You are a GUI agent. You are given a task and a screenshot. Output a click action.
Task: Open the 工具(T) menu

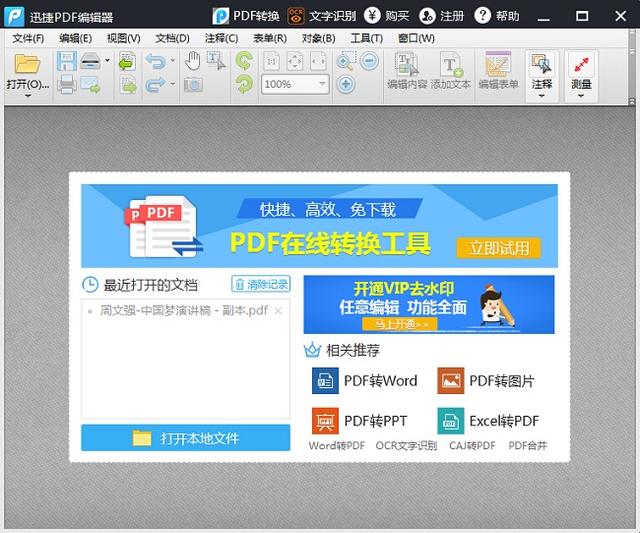(x=367, y=38)
